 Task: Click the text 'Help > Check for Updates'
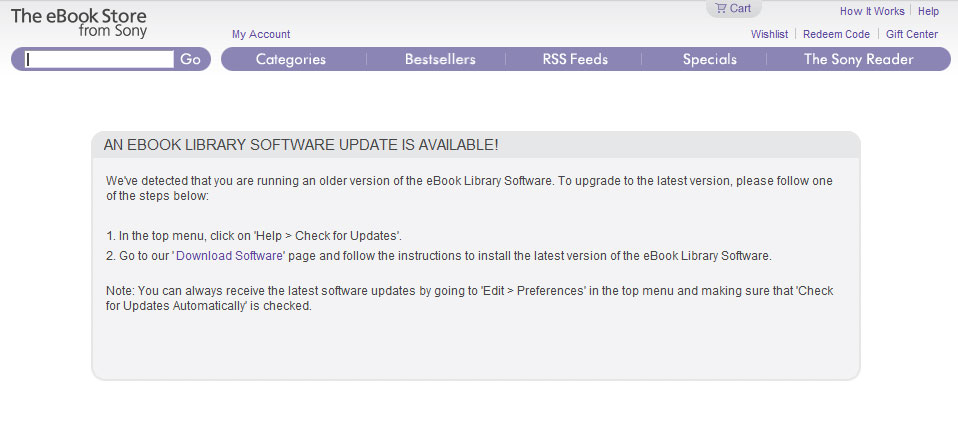point(327,236)
